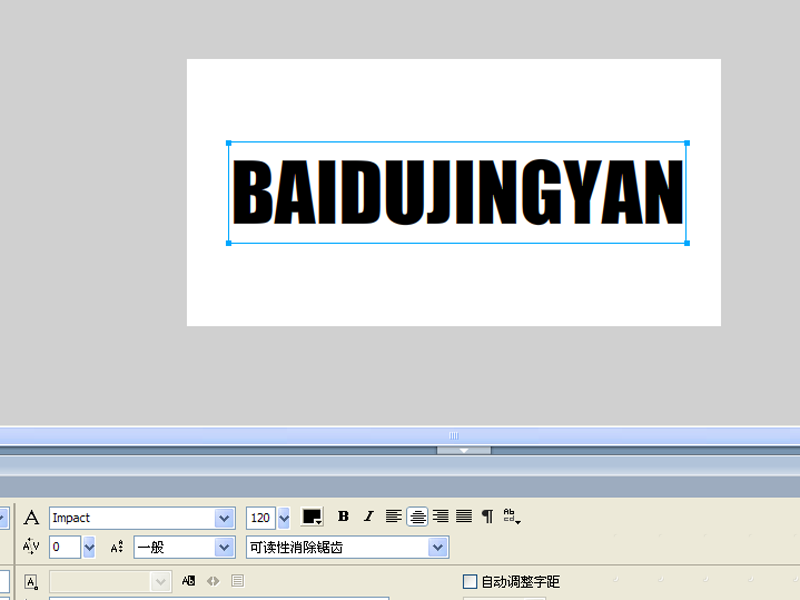
Task: Collapse the panel with the divider arrow
Action: (x=464, y=451)
